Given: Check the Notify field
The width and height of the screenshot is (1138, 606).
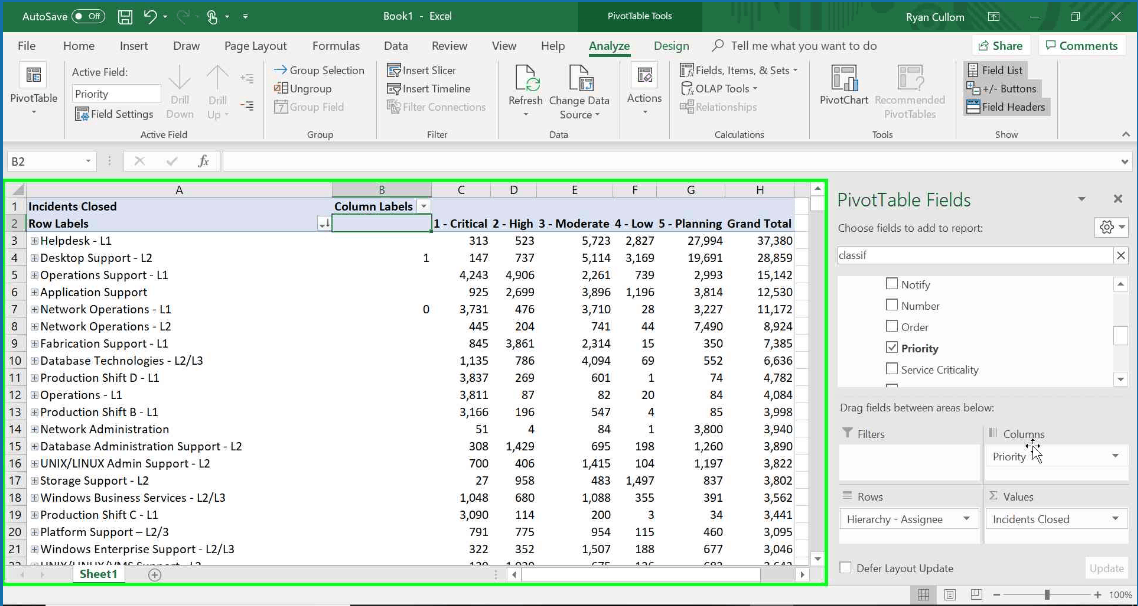Looking at the screenshot, I should pos(892,284).
